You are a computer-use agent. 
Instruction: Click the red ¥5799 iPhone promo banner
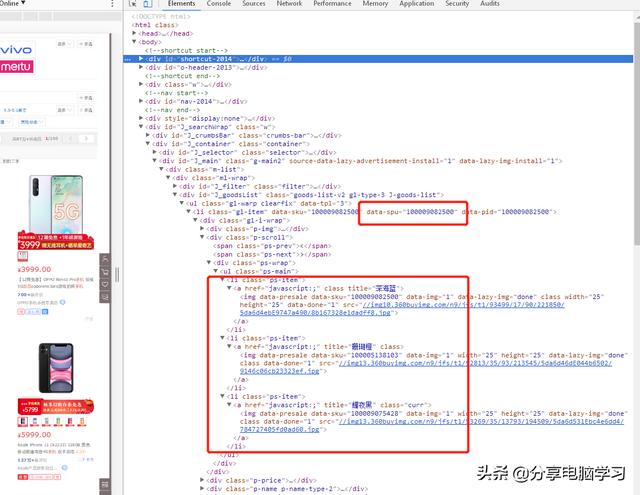click(56, 406)
